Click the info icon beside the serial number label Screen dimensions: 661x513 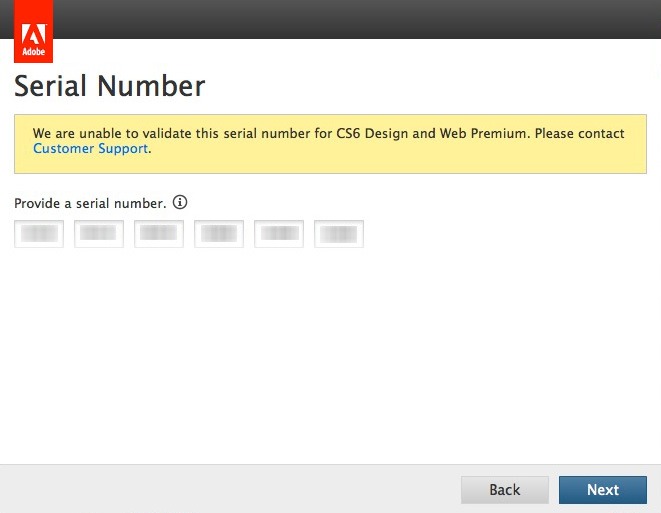pyautogui.click(x=180, y=202)
